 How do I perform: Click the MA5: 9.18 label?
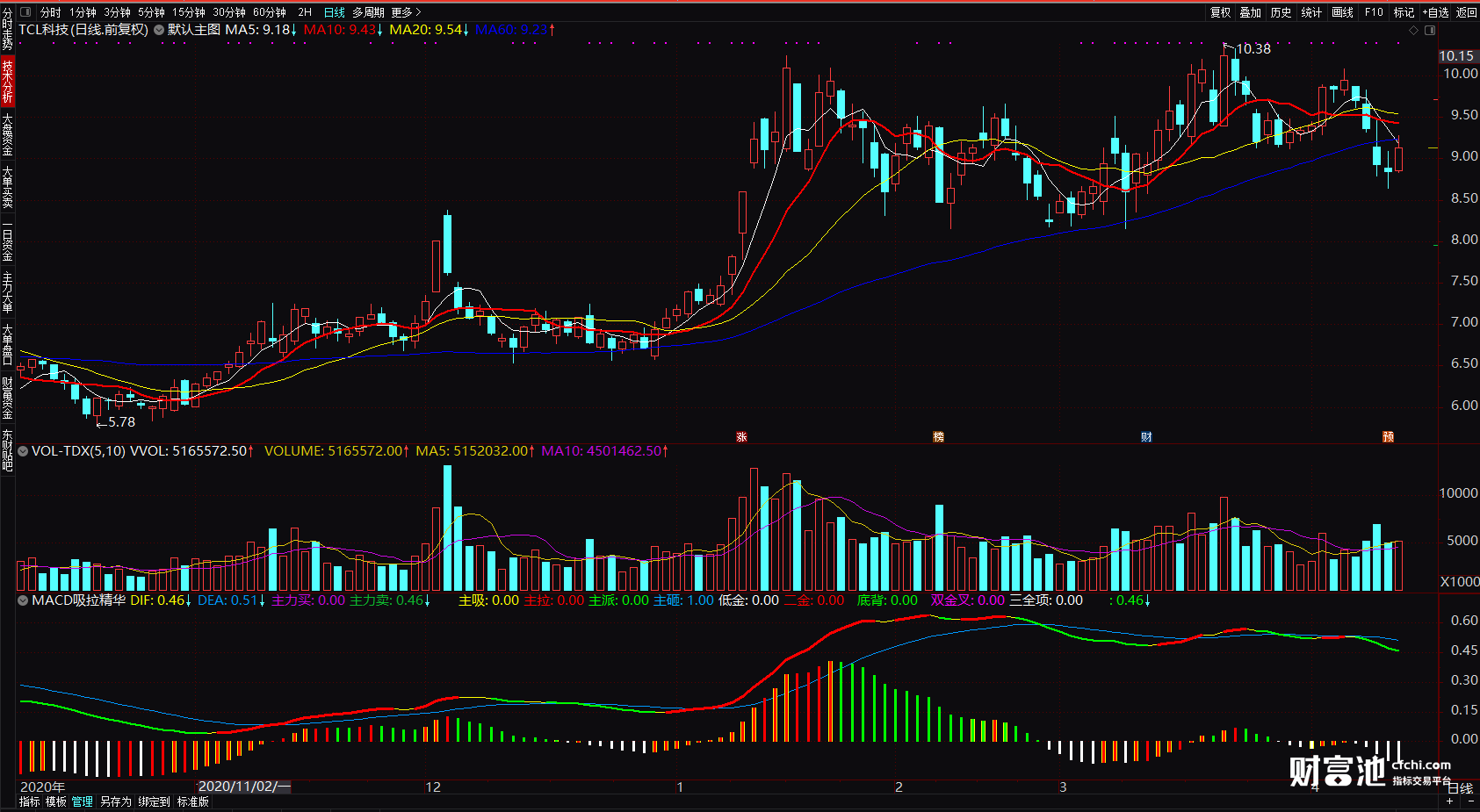click(x=261, y=30)
